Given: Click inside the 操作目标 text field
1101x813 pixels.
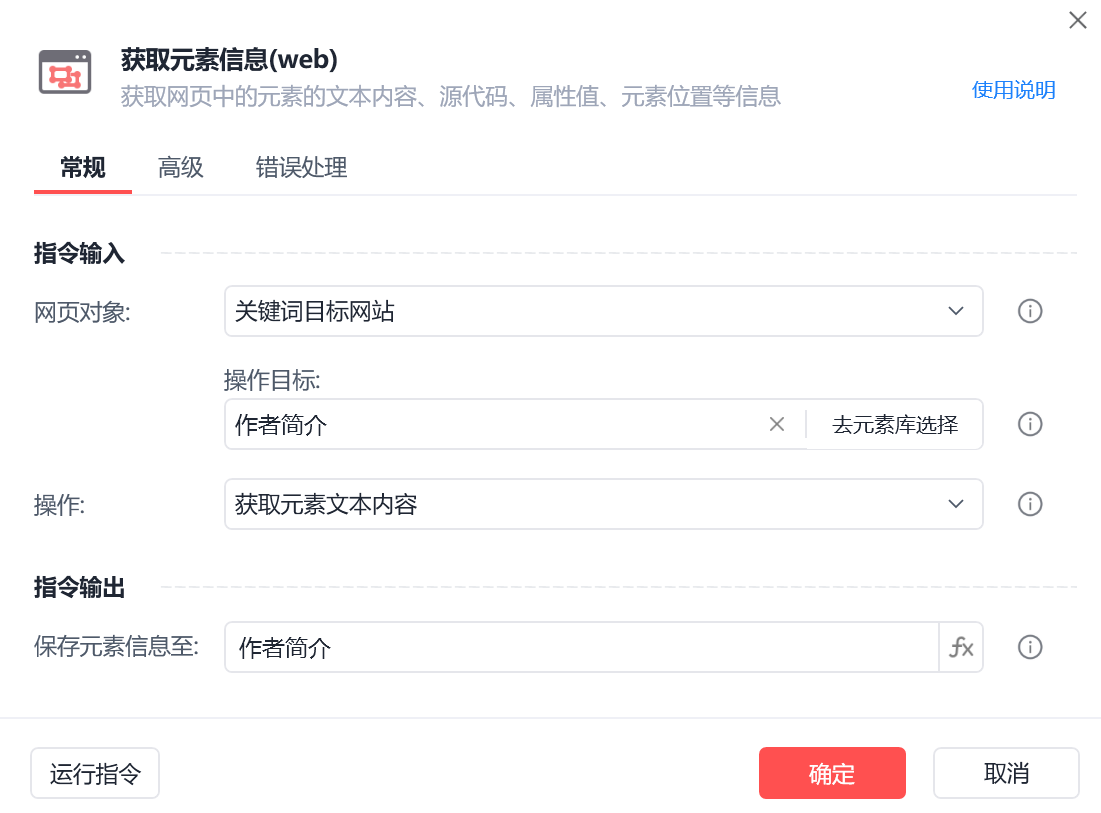Looking at the screenshot, I should [x=490, y=424].
